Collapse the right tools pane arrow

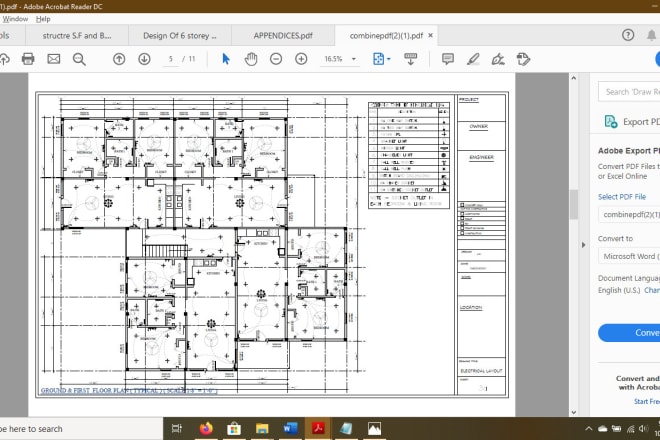click(x=583, y=245)
